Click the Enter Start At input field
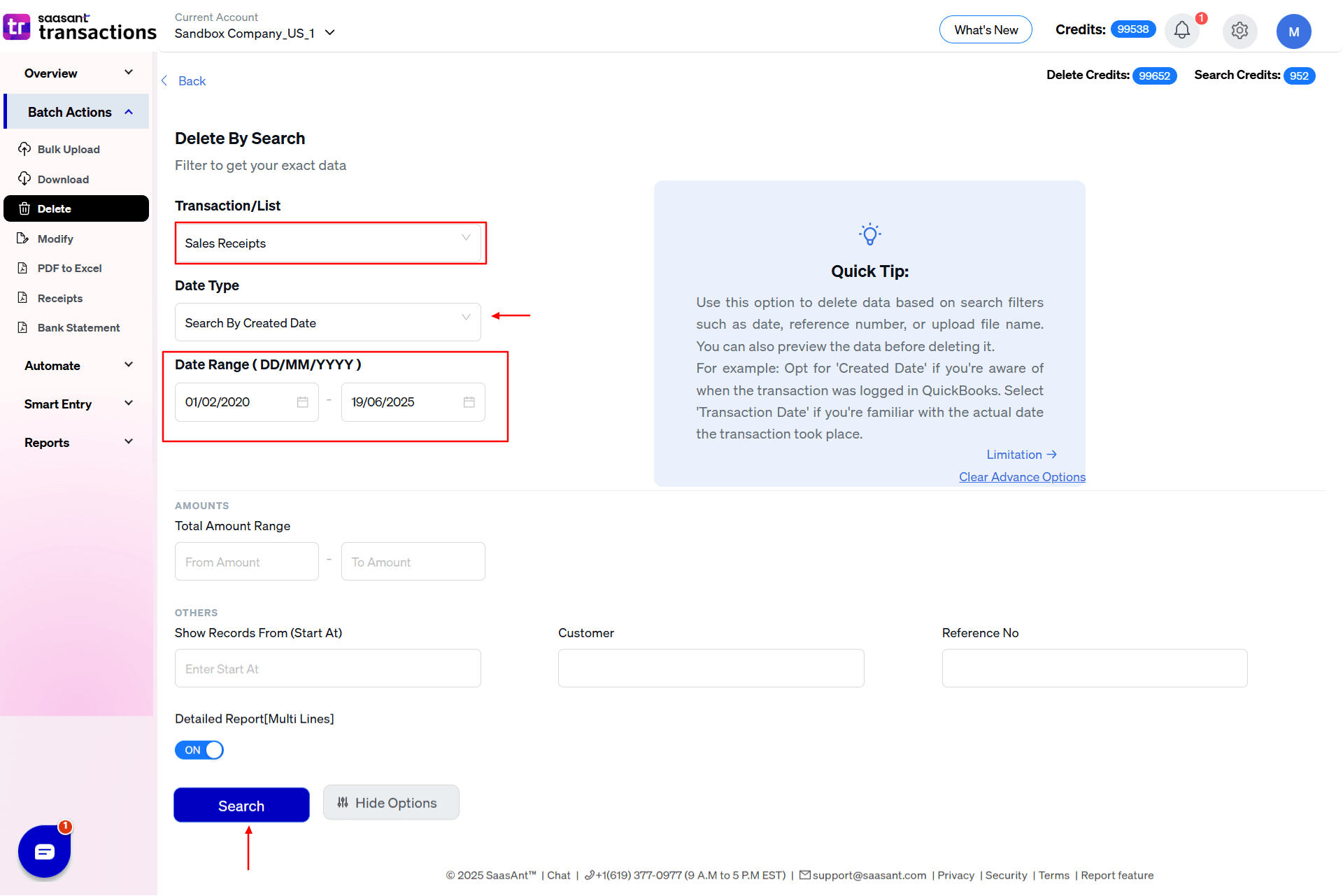The height and width of the screenshot is (896, 1343). pos(328,669)
